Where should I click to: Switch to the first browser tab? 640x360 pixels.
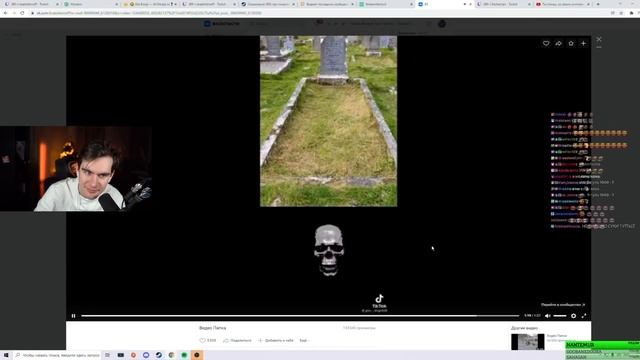(31, 4)
